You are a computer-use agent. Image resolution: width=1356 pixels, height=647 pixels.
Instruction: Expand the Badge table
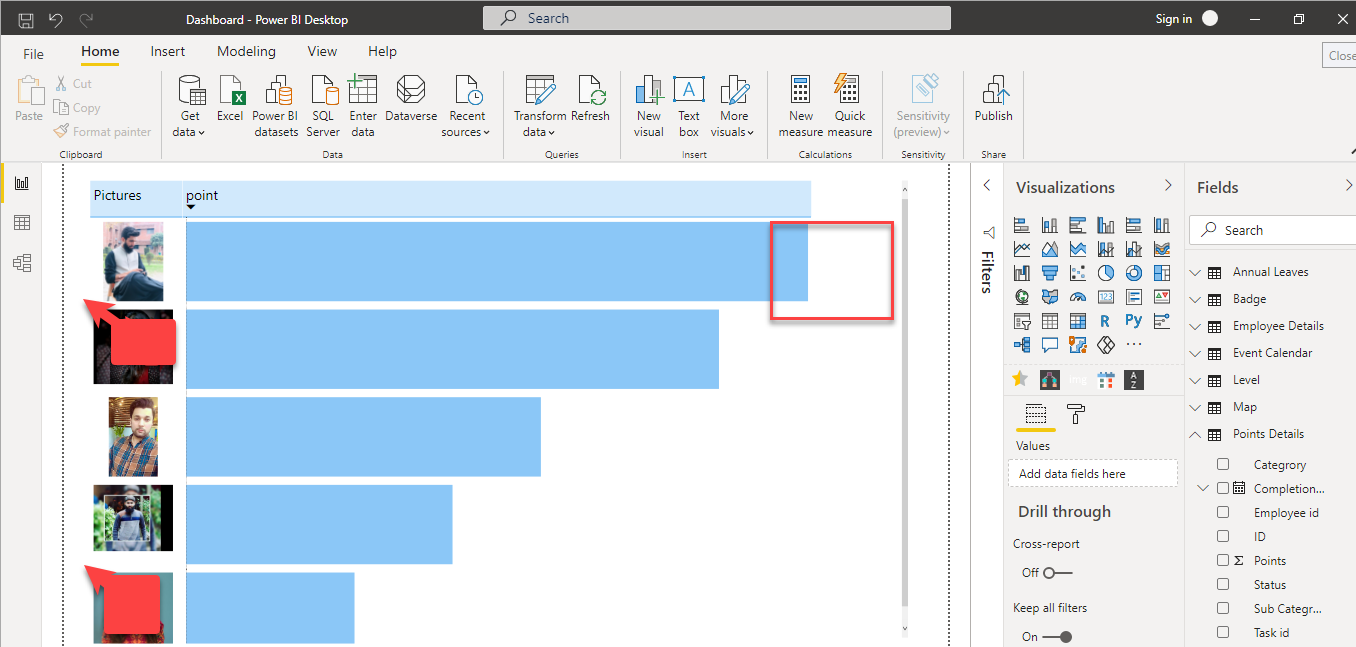tap(1194, 299)
